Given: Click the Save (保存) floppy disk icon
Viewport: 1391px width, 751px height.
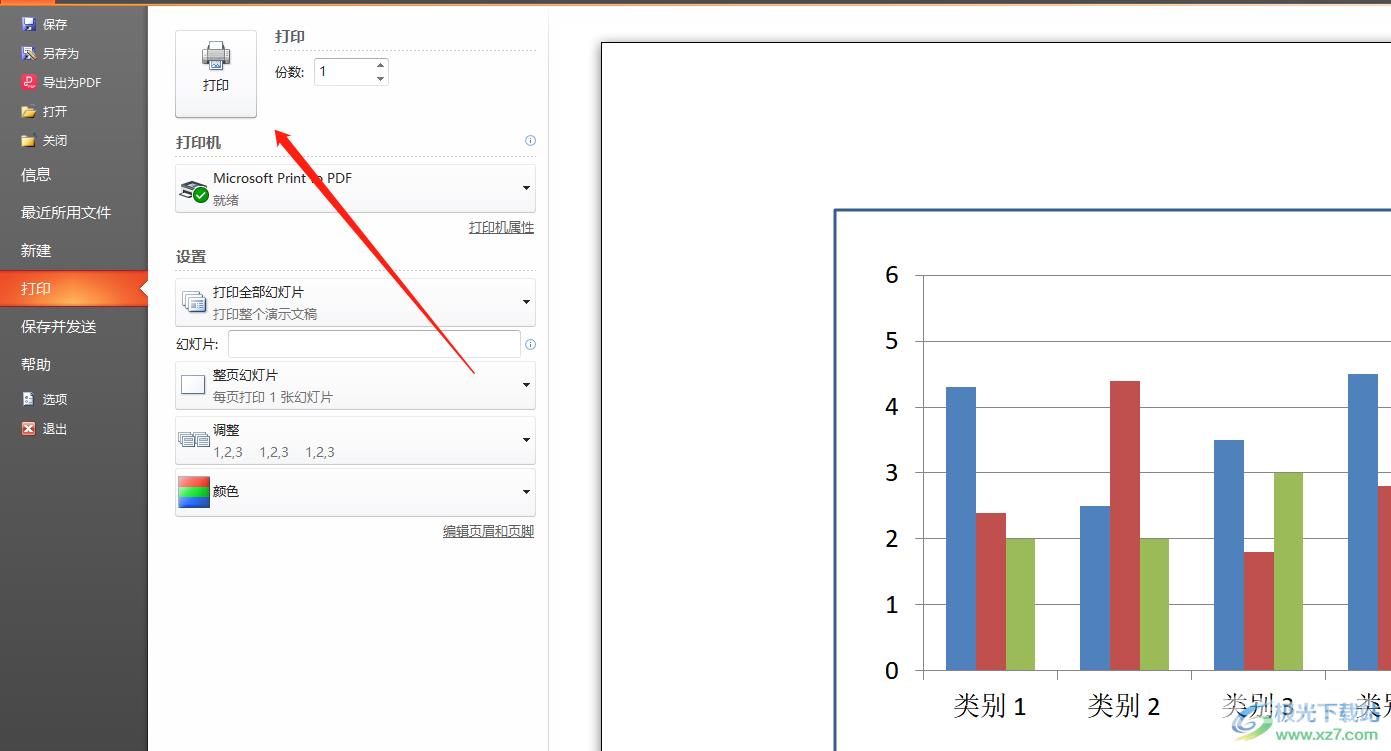Looking at the screenshot, I should tap(29, 24).
